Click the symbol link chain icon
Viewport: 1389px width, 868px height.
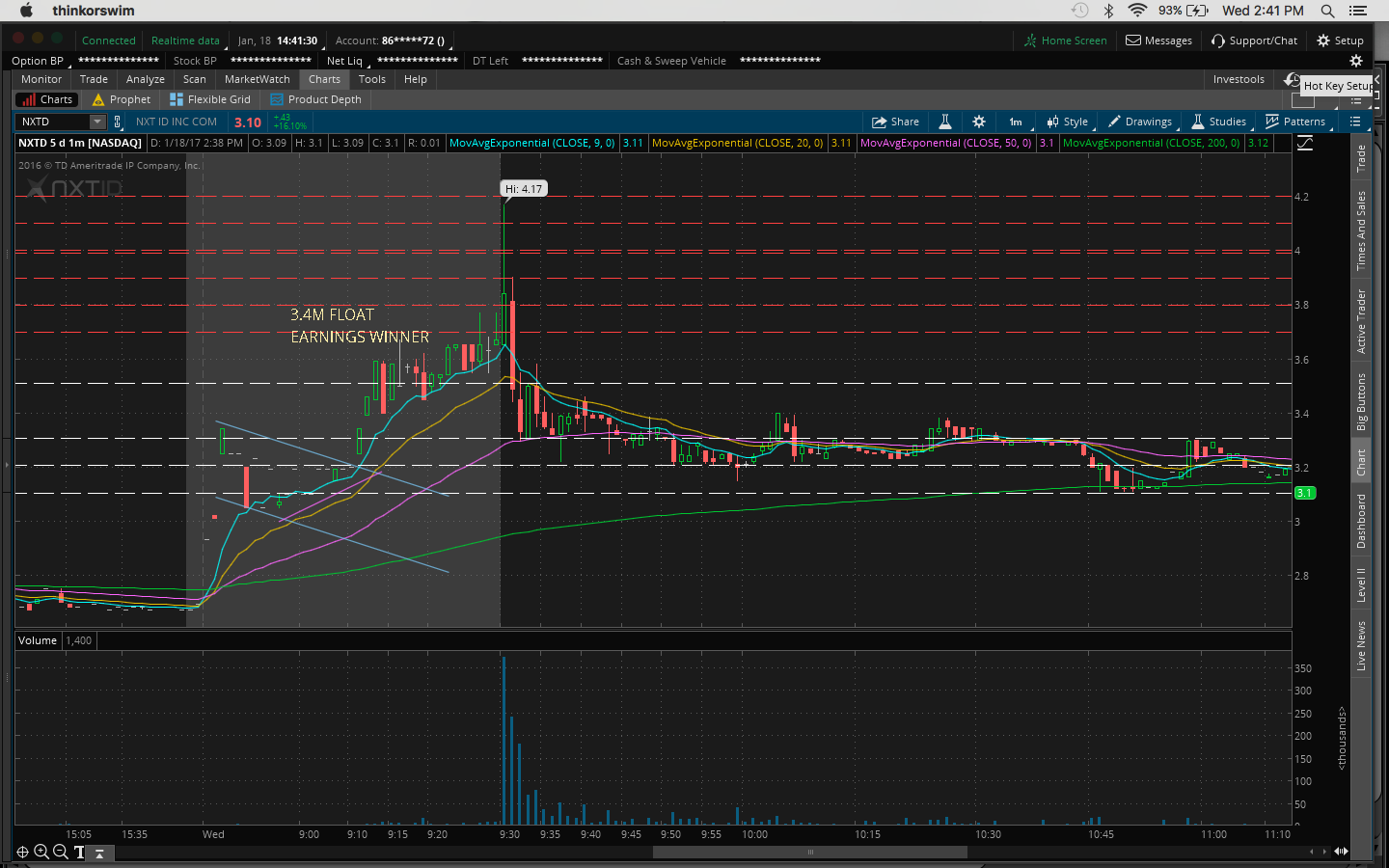pos(118,122)
